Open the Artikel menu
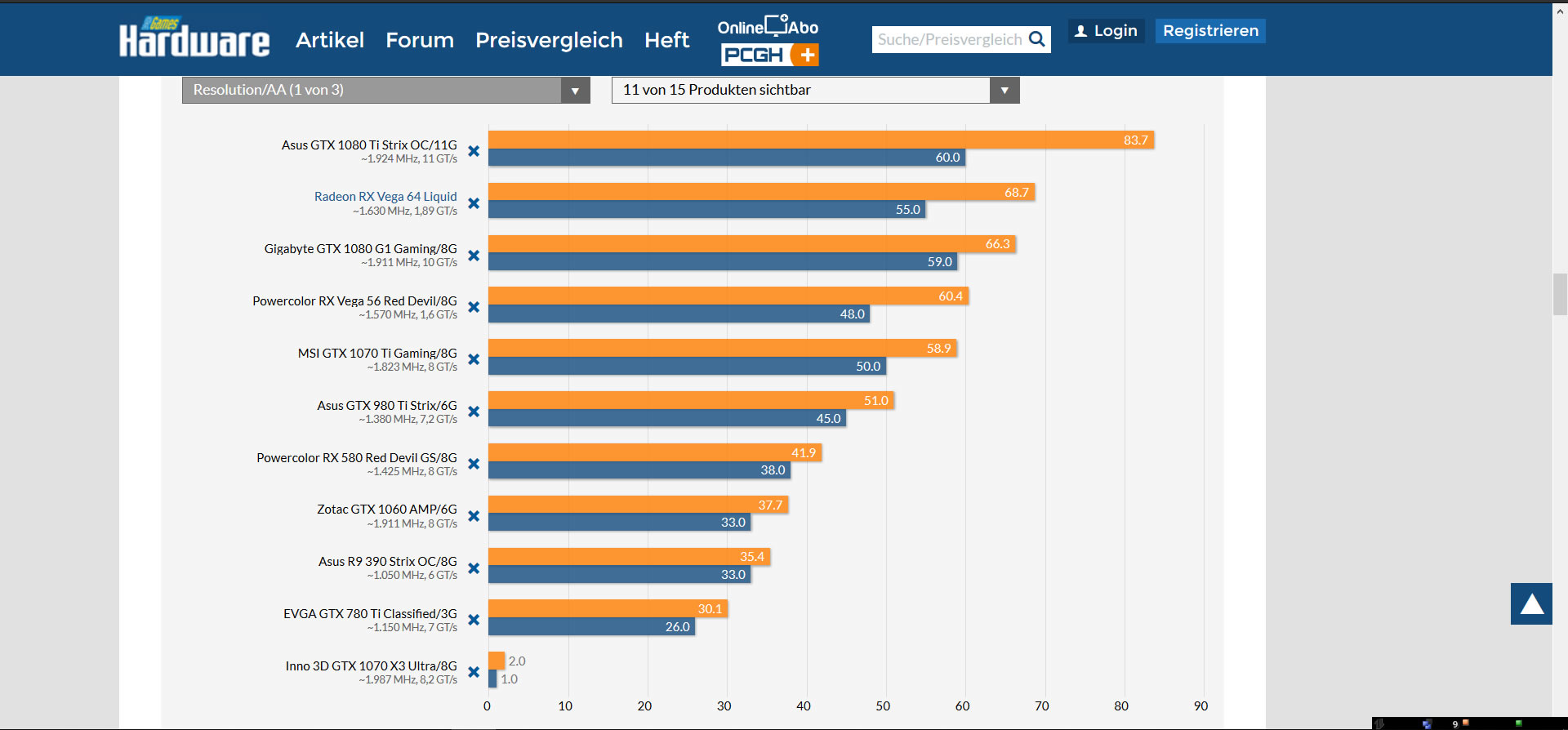The height and width of the screenshot is (730, 1568). coord(330,40)
